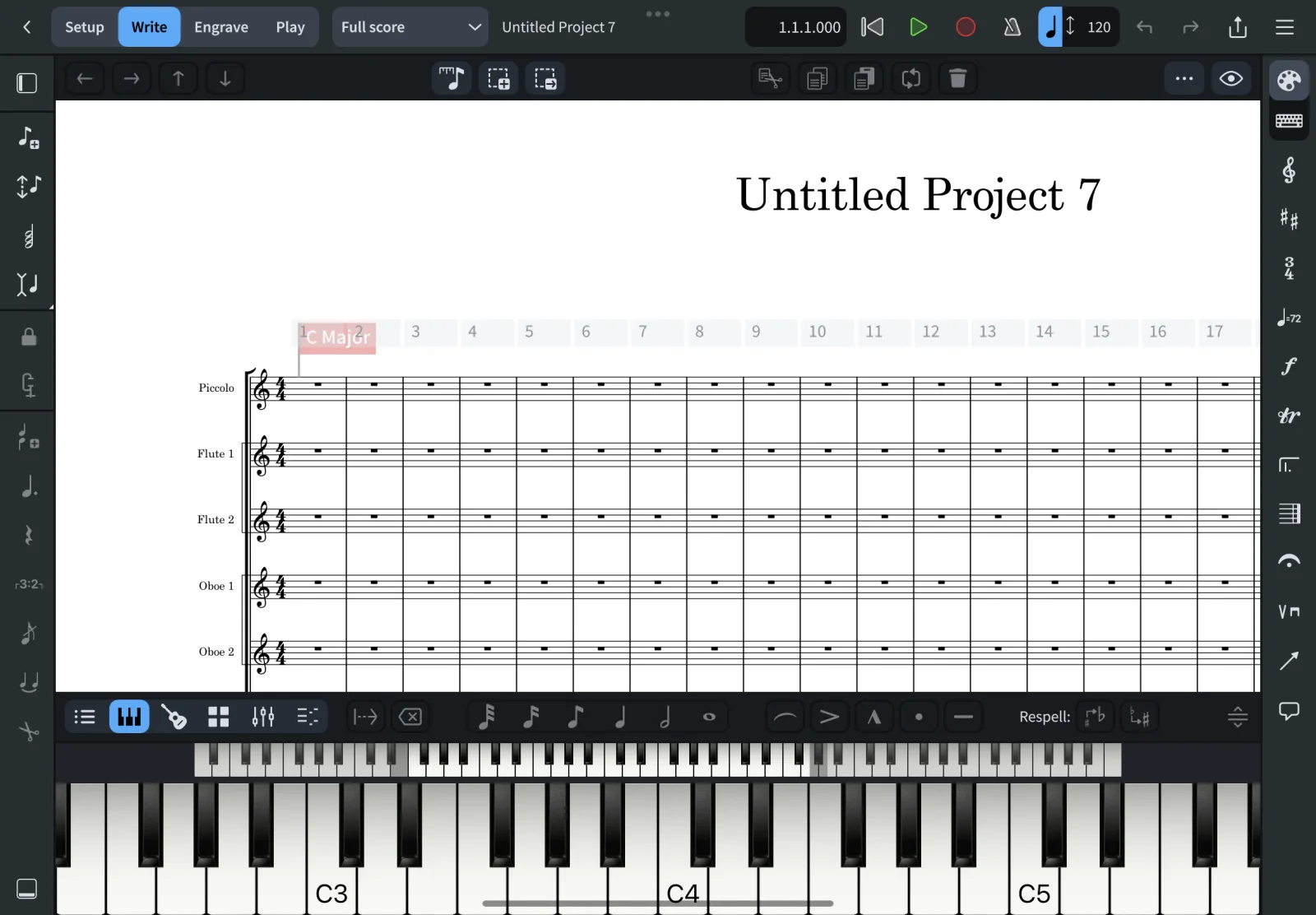Screen dimensions: 1316x915
Task: Select the quarter note duration
Action: (620, 717)
